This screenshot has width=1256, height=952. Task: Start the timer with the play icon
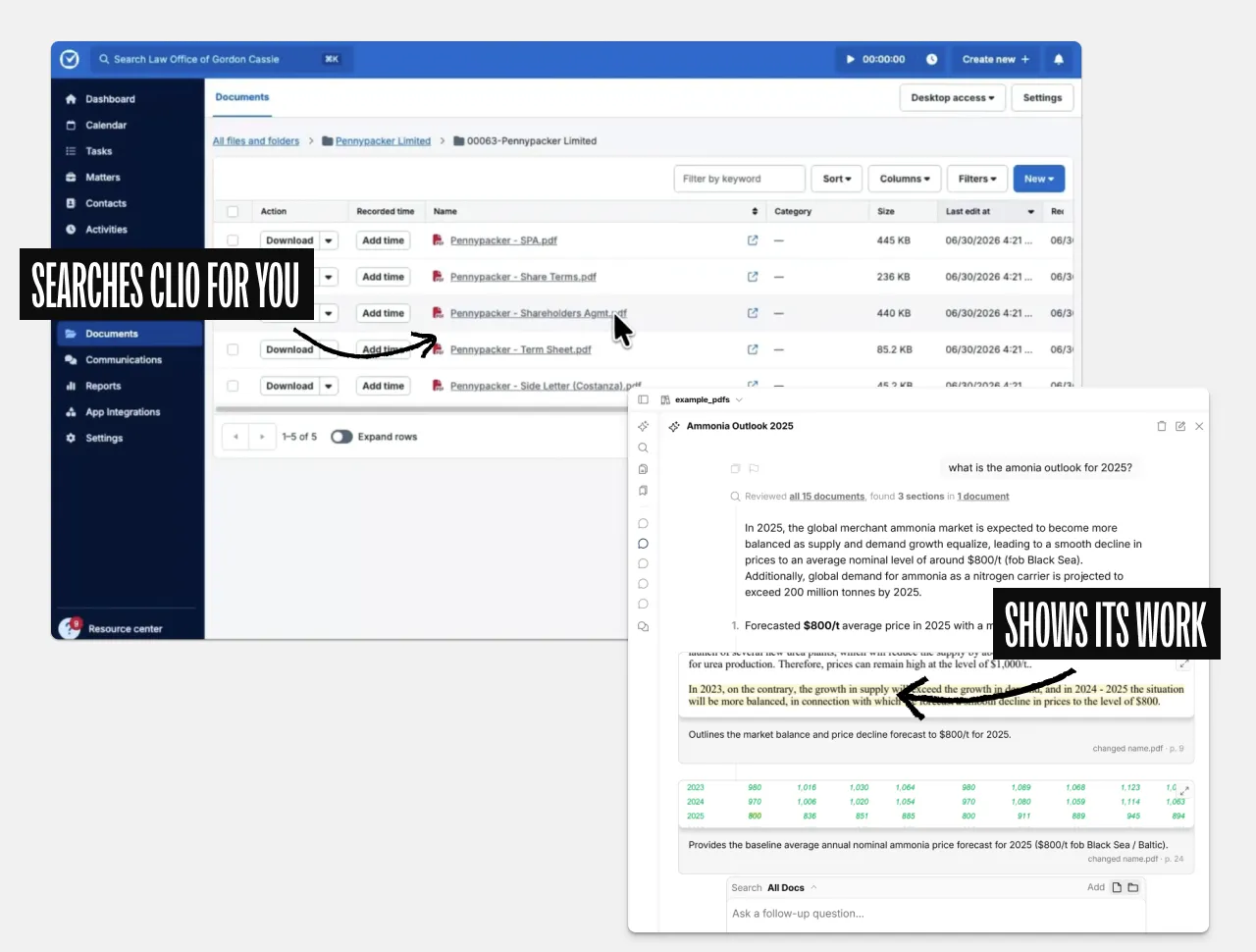(x=851, y=59)
